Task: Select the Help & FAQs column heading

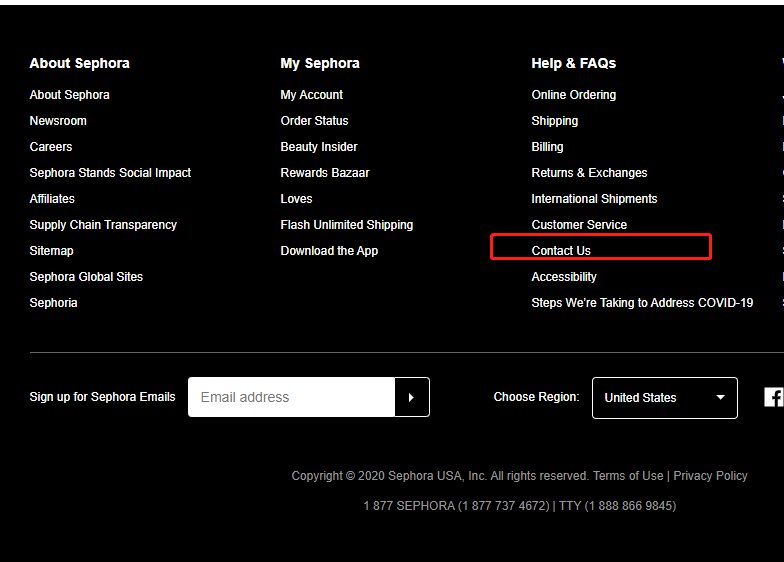Action: coord(574,63)
